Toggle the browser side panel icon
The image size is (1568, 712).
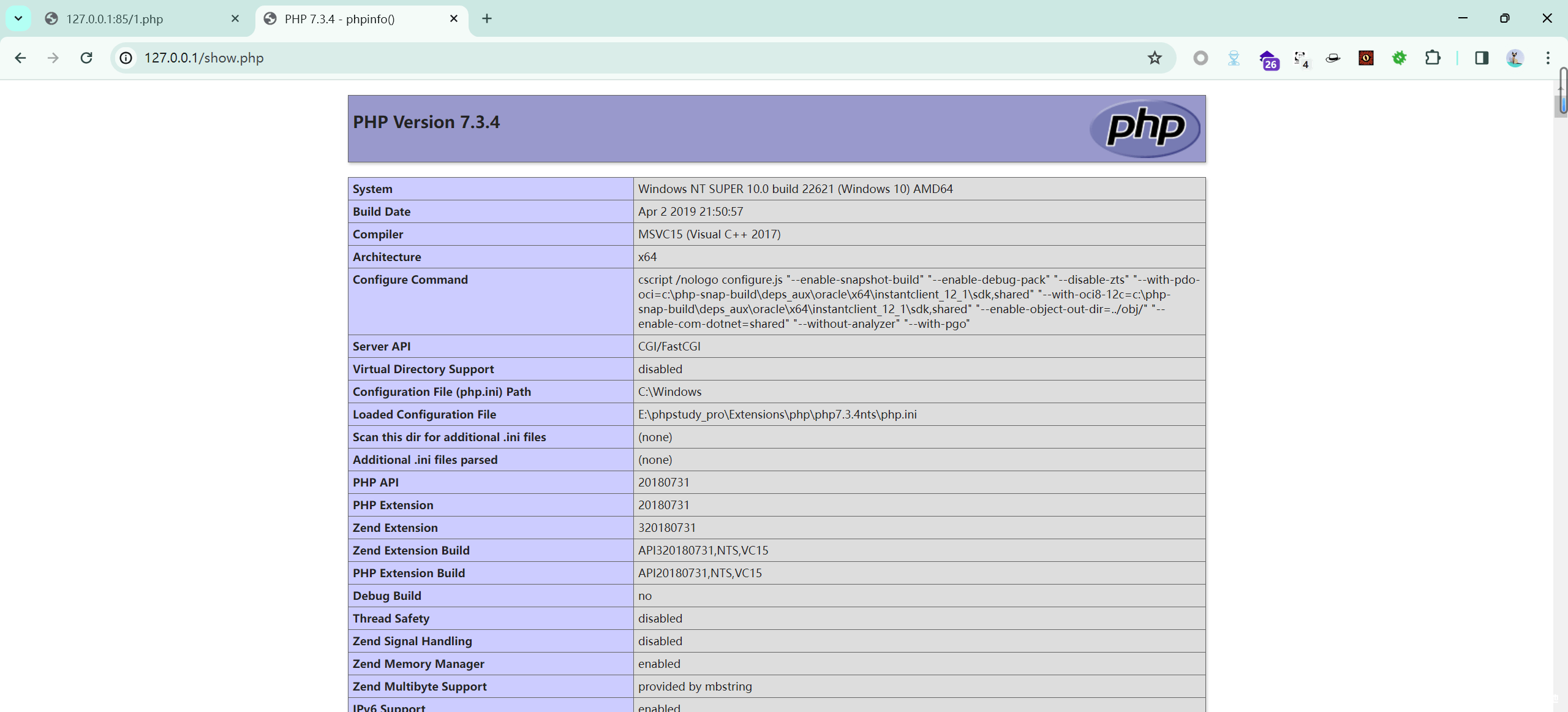(1482, 58)
